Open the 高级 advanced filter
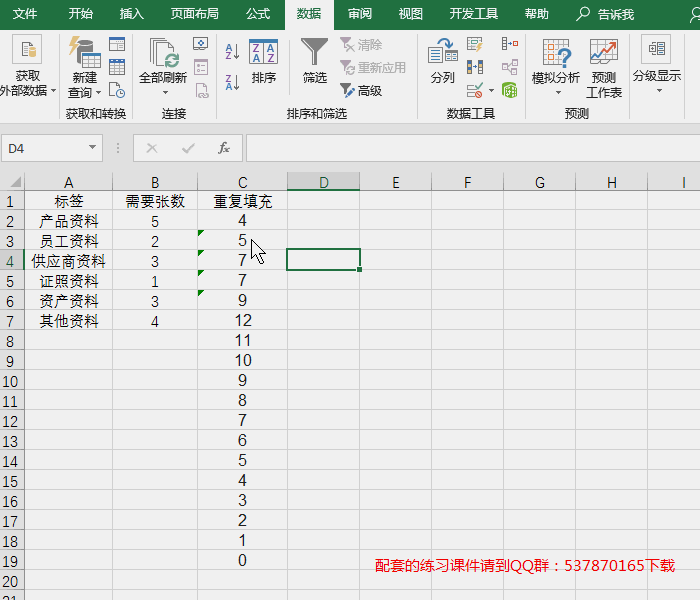The width and height of the screenshot is (700, 600). coord(361,91)
